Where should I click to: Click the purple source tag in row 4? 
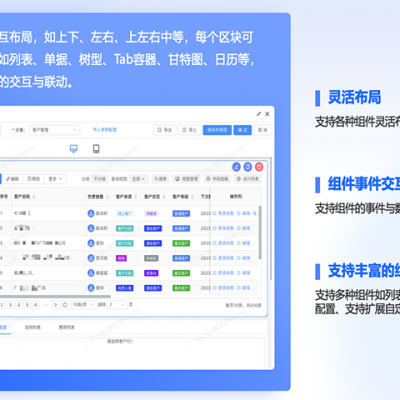(x=121, y=258)
